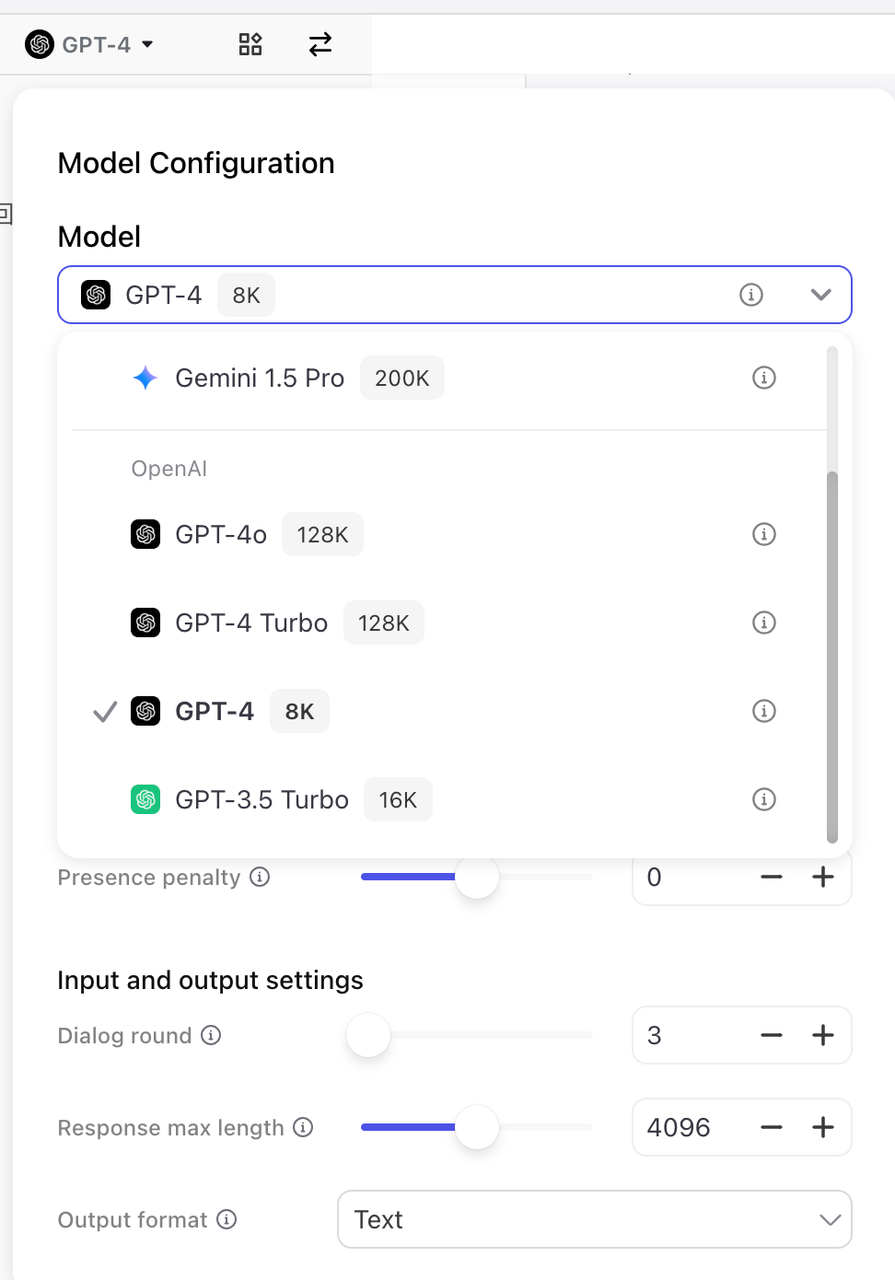Click the swap arrows icon in toolbar
The height and width of the screenshot is (1280, 895).
coord(320,44)
